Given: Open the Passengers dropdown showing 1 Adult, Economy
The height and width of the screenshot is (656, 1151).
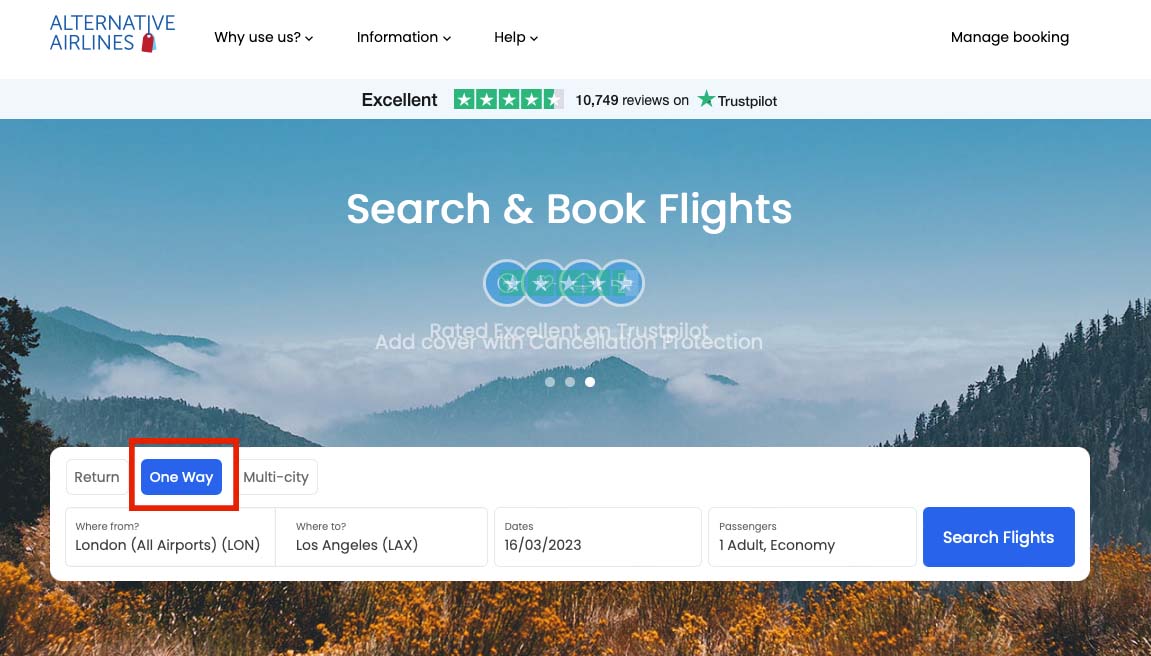Looking at the screenshot, I should (x=812, y=537).
